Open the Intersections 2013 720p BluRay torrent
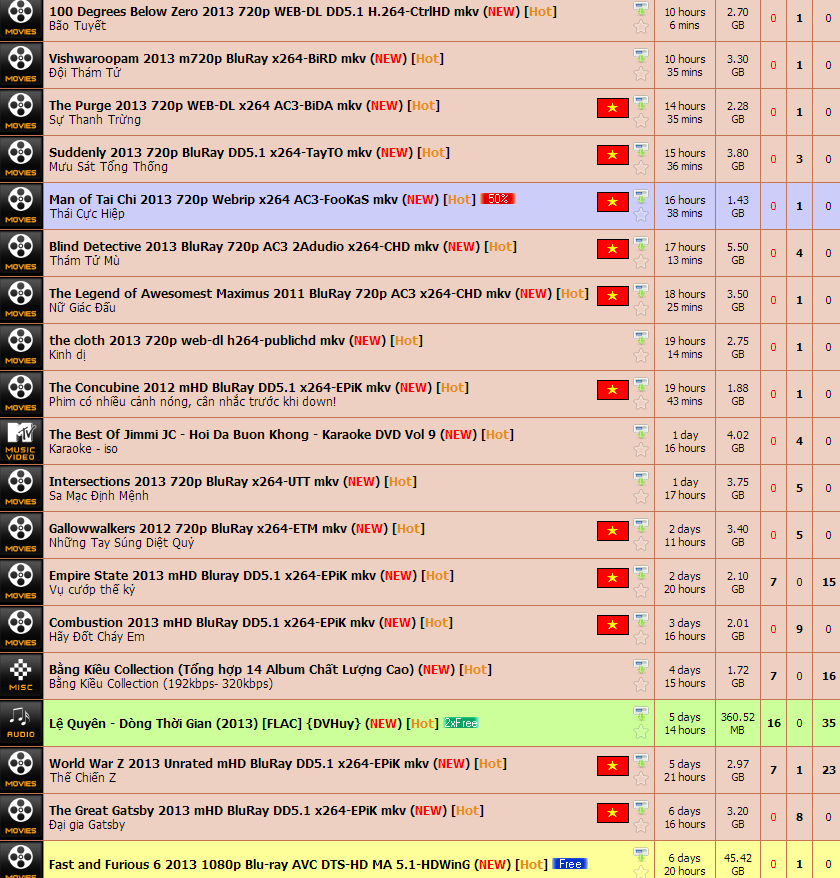Viewport: 840px width, 878px height. coord(194,482)
